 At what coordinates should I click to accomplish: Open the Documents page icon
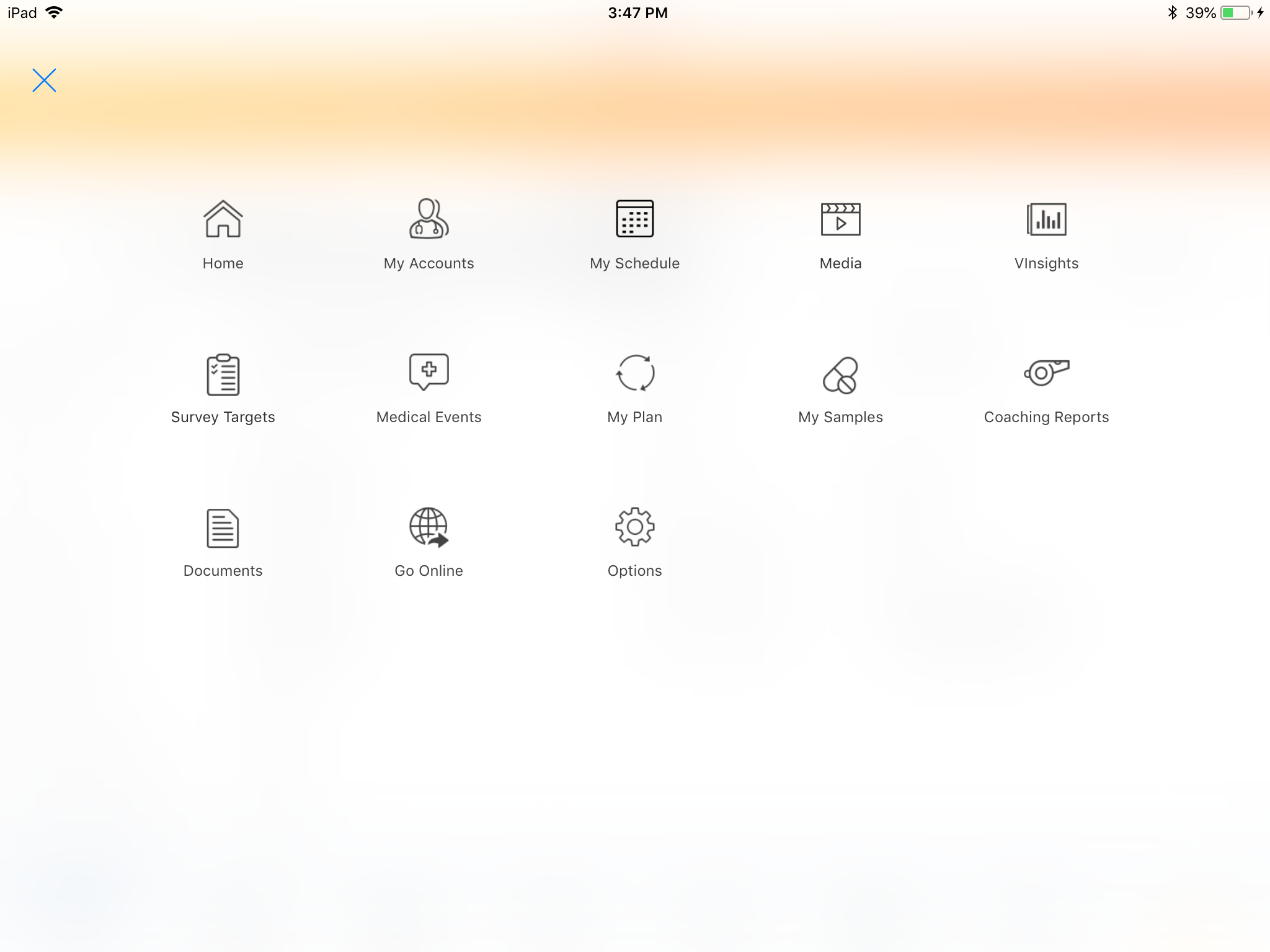pyautogui.click(x=223, y=528)
